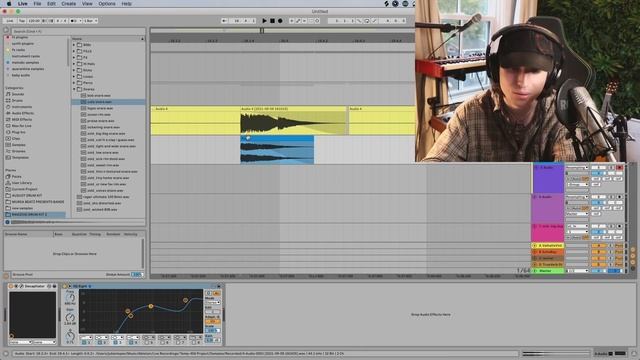Open the 1 Bar quantization dropdown
The image size is (640, 360).
point(90,21)
